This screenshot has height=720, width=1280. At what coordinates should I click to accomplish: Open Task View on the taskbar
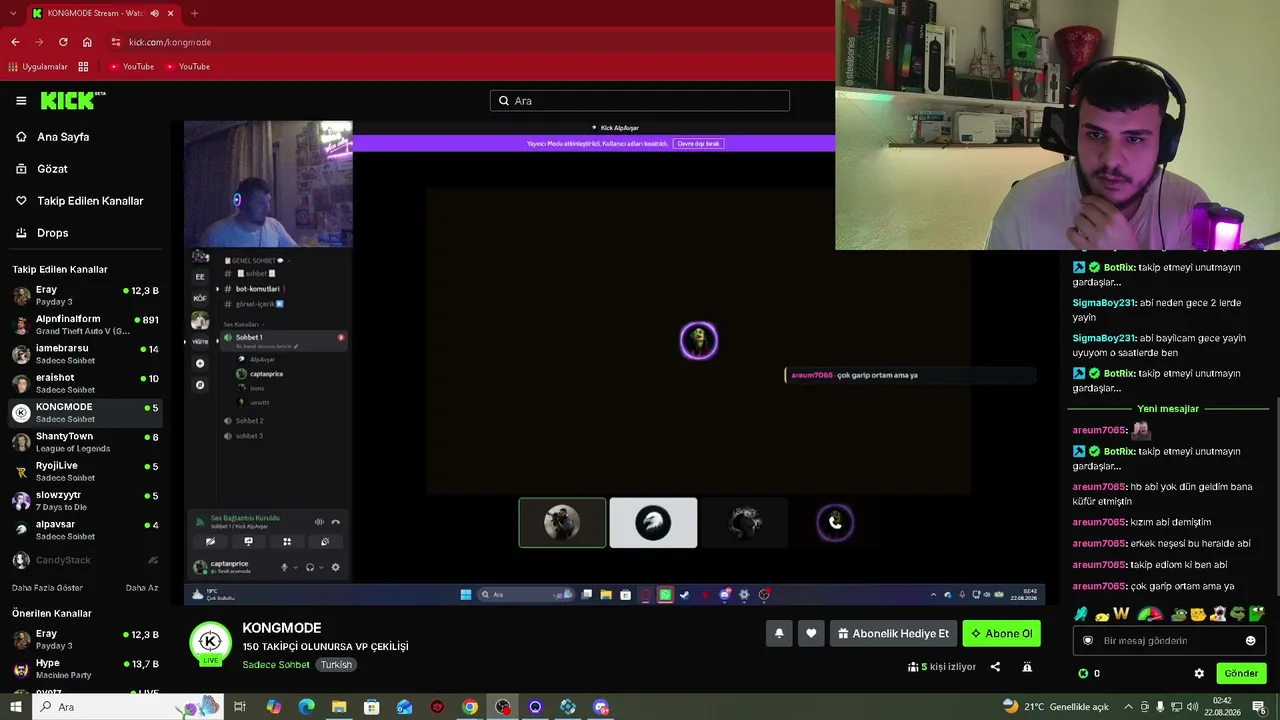[x=240, y=707]
